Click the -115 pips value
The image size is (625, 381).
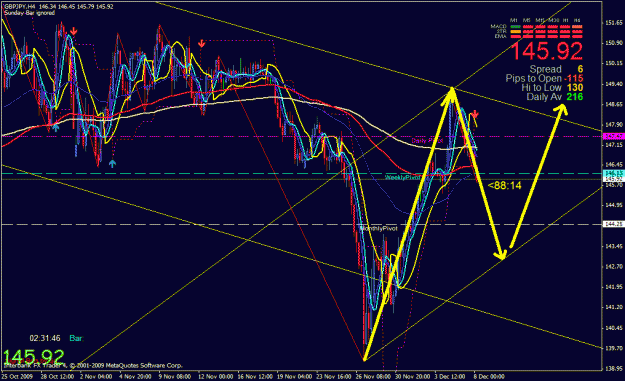[574, 79]
